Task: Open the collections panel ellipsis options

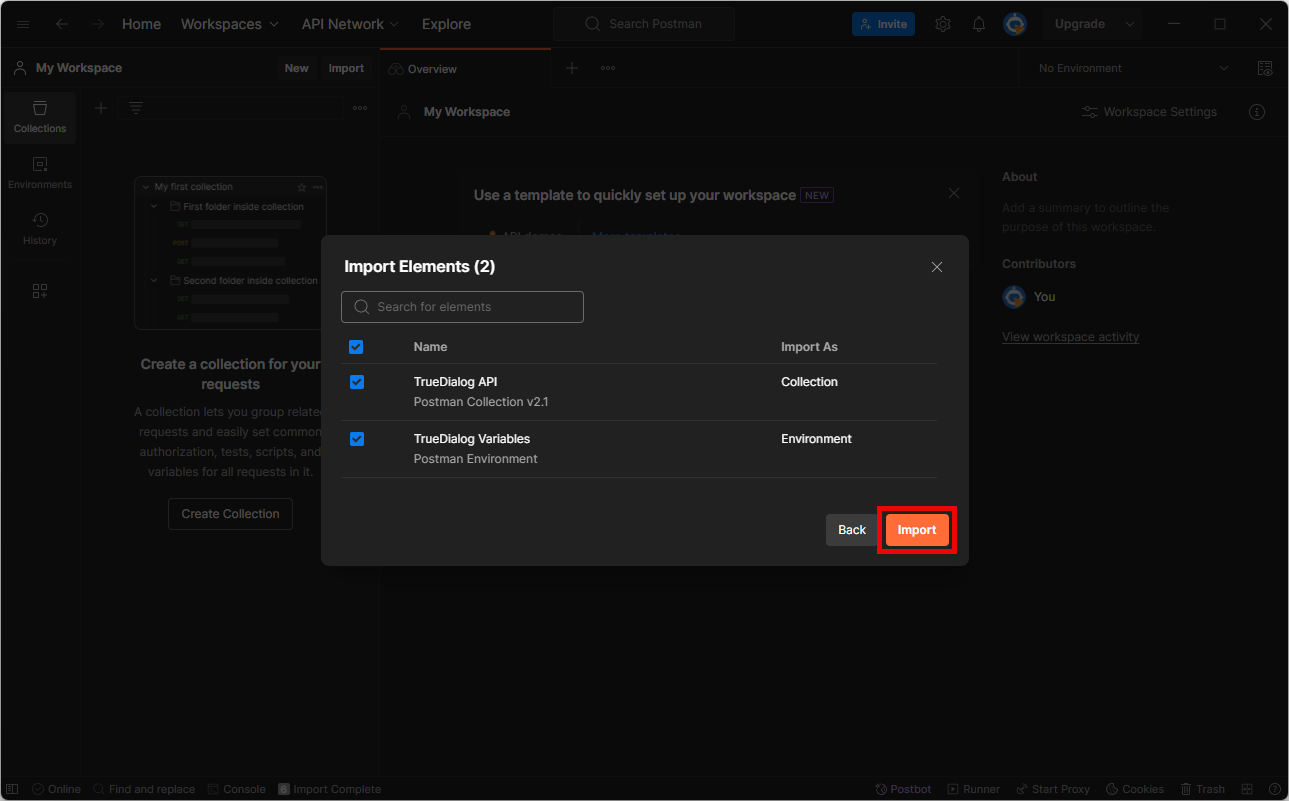Action: tap(360, 108)
